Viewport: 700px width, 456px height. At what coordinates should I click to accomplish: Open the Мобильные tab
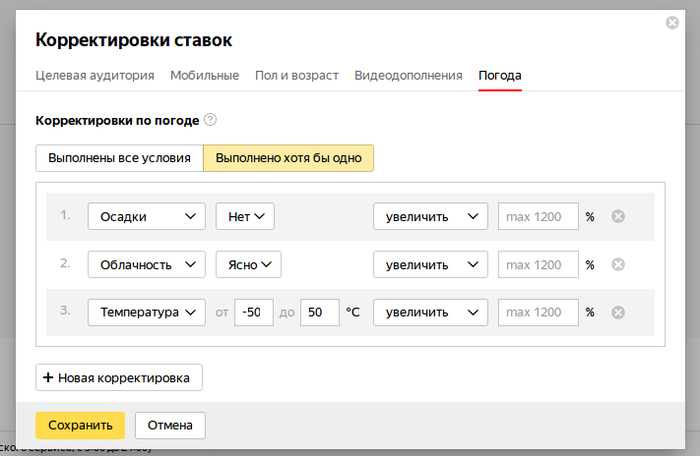pos(204,75)
